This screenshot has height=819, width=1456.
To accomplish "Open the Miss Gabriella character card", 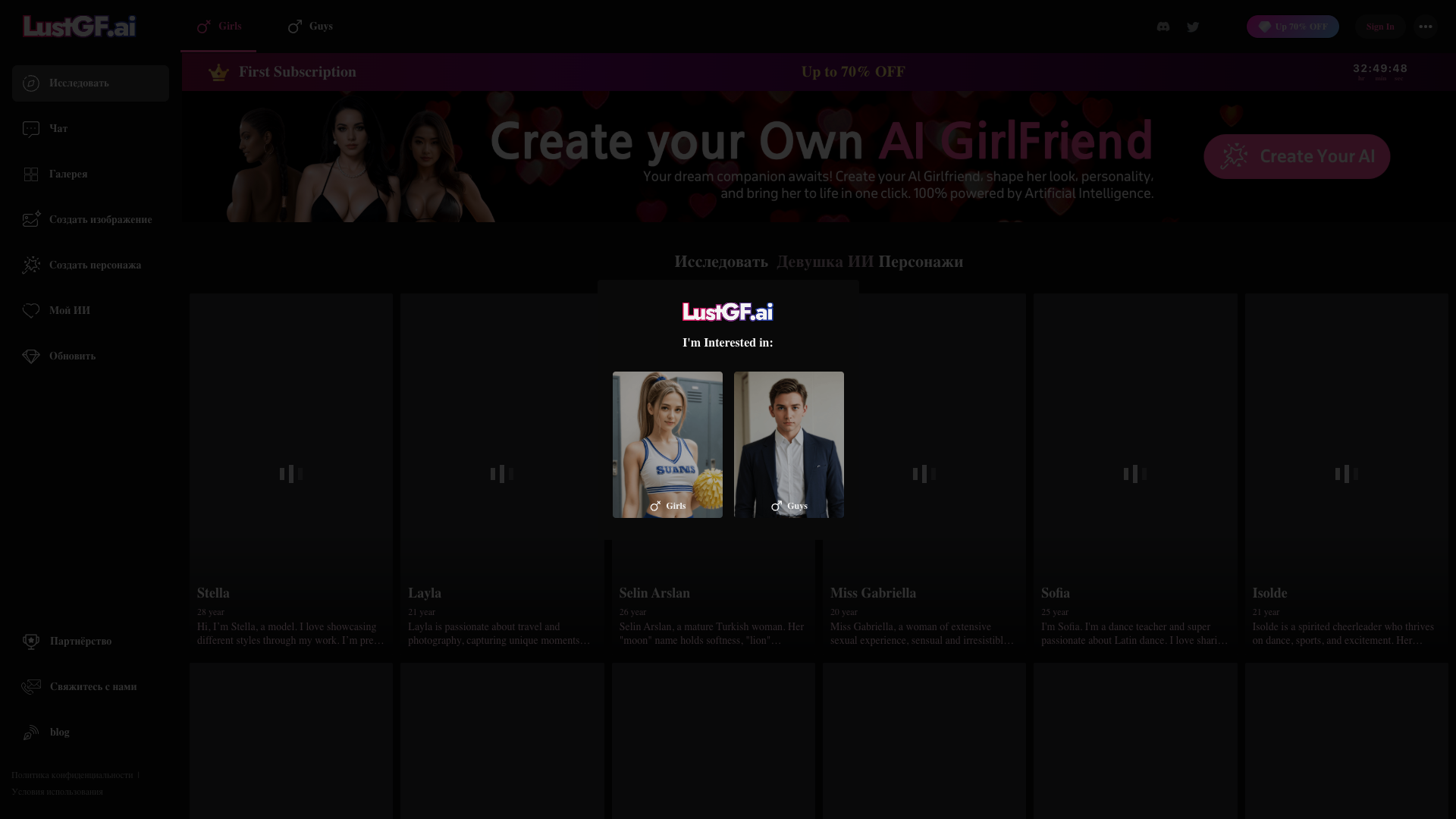I will pos(924,473).
